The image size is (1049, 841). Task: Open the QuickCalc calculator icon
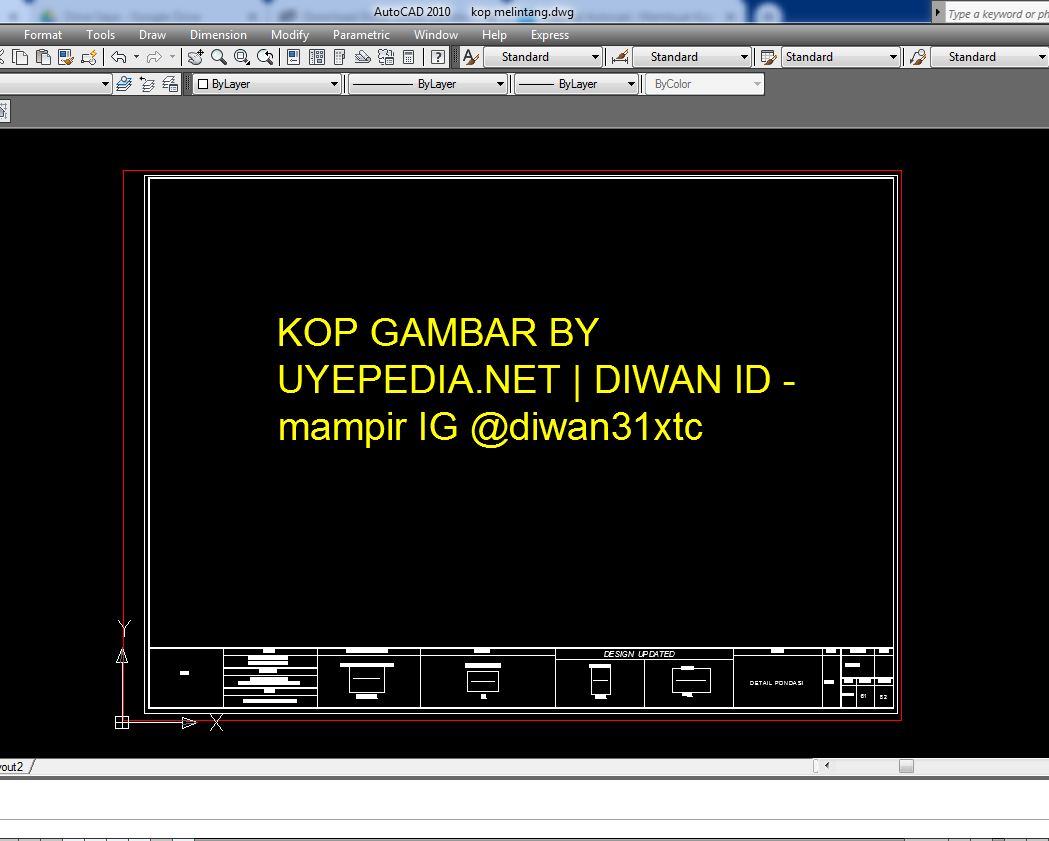click(x=409, y=57)
